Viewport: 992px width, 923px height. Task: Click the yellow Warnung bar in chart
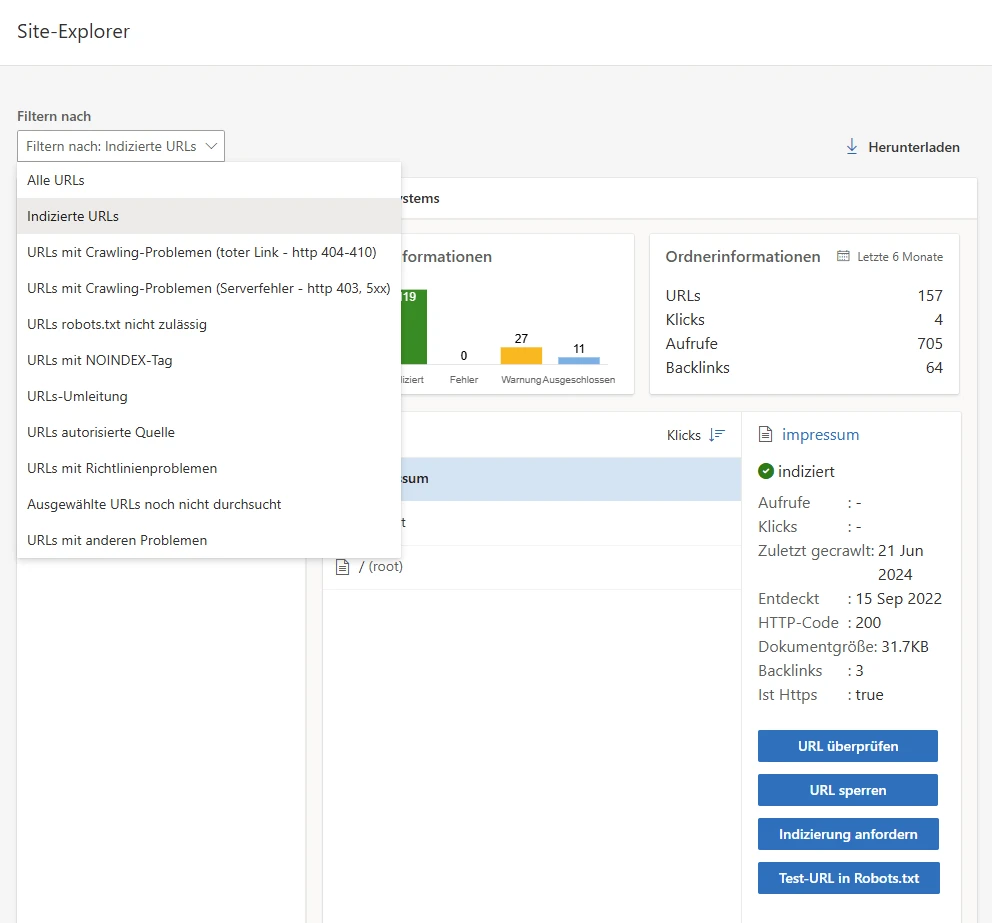click(x=521, y=356)
